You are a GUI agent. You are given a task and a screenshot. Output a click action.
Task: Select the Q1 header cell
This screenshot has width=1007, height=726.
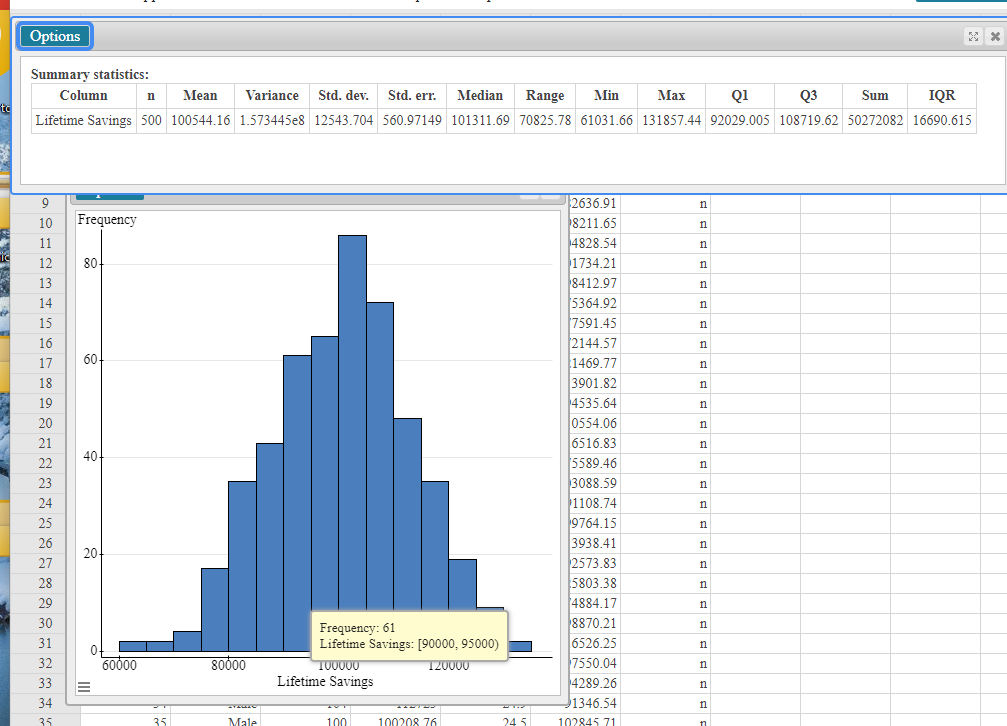click(740, 95)
